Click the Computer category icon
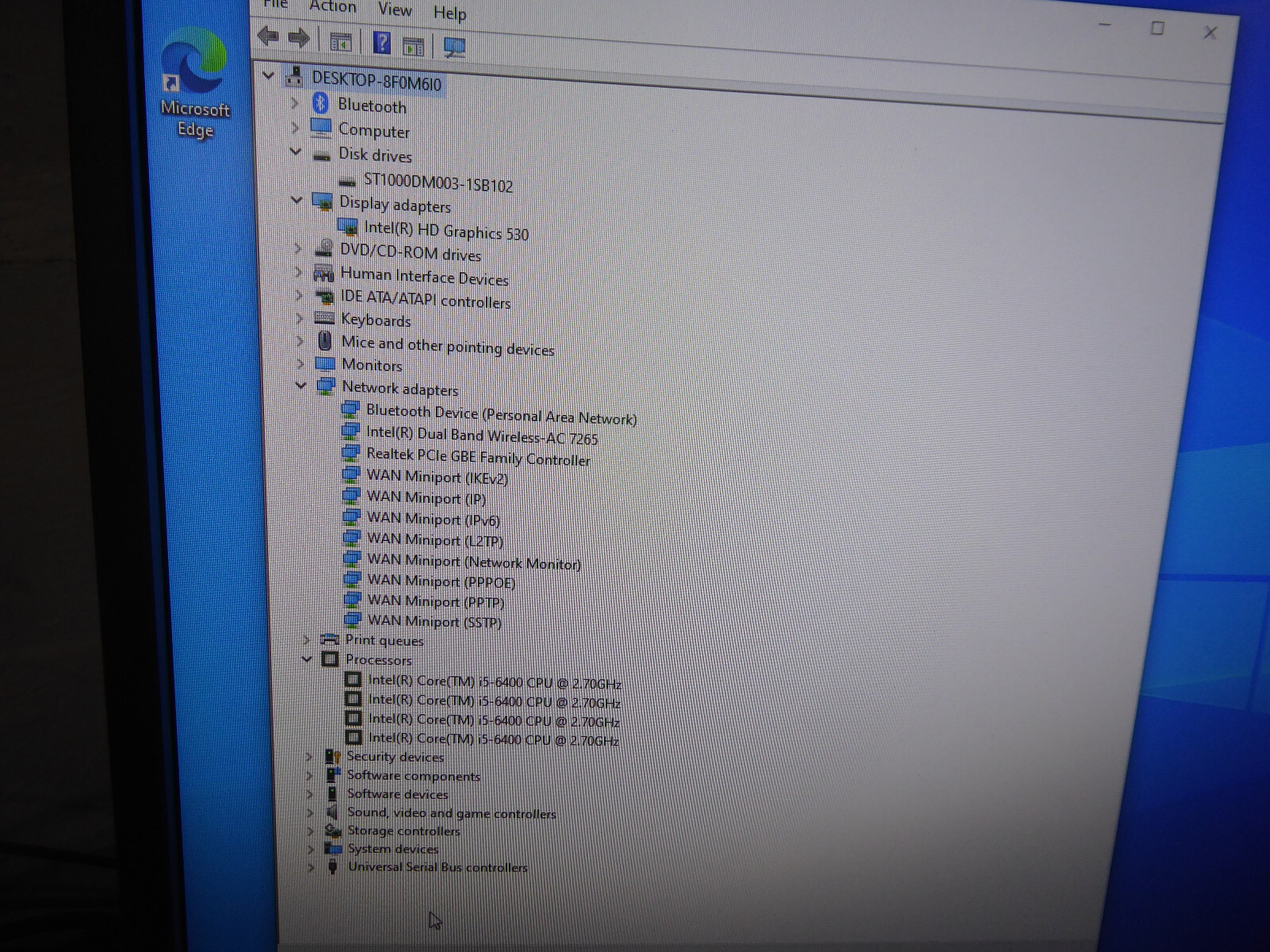The image size is (1270, 952). tap(321, 127)
